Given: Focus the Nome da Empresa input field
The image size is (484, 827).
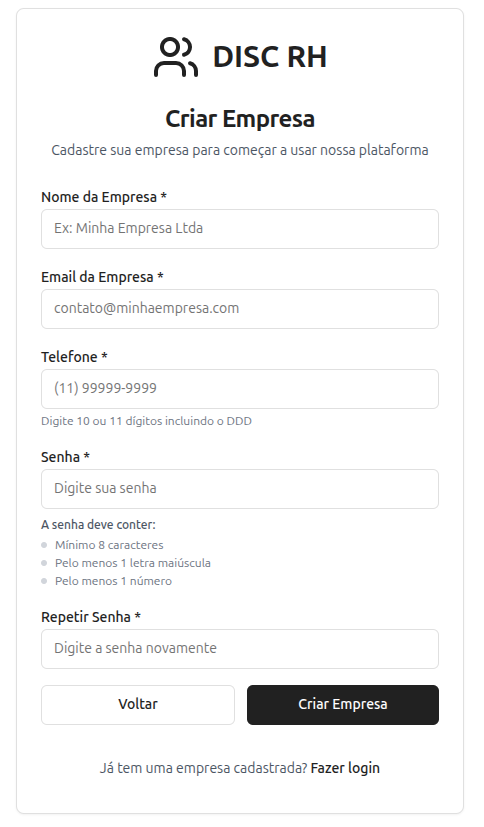Looking at the screenshot, I should 240,229.
